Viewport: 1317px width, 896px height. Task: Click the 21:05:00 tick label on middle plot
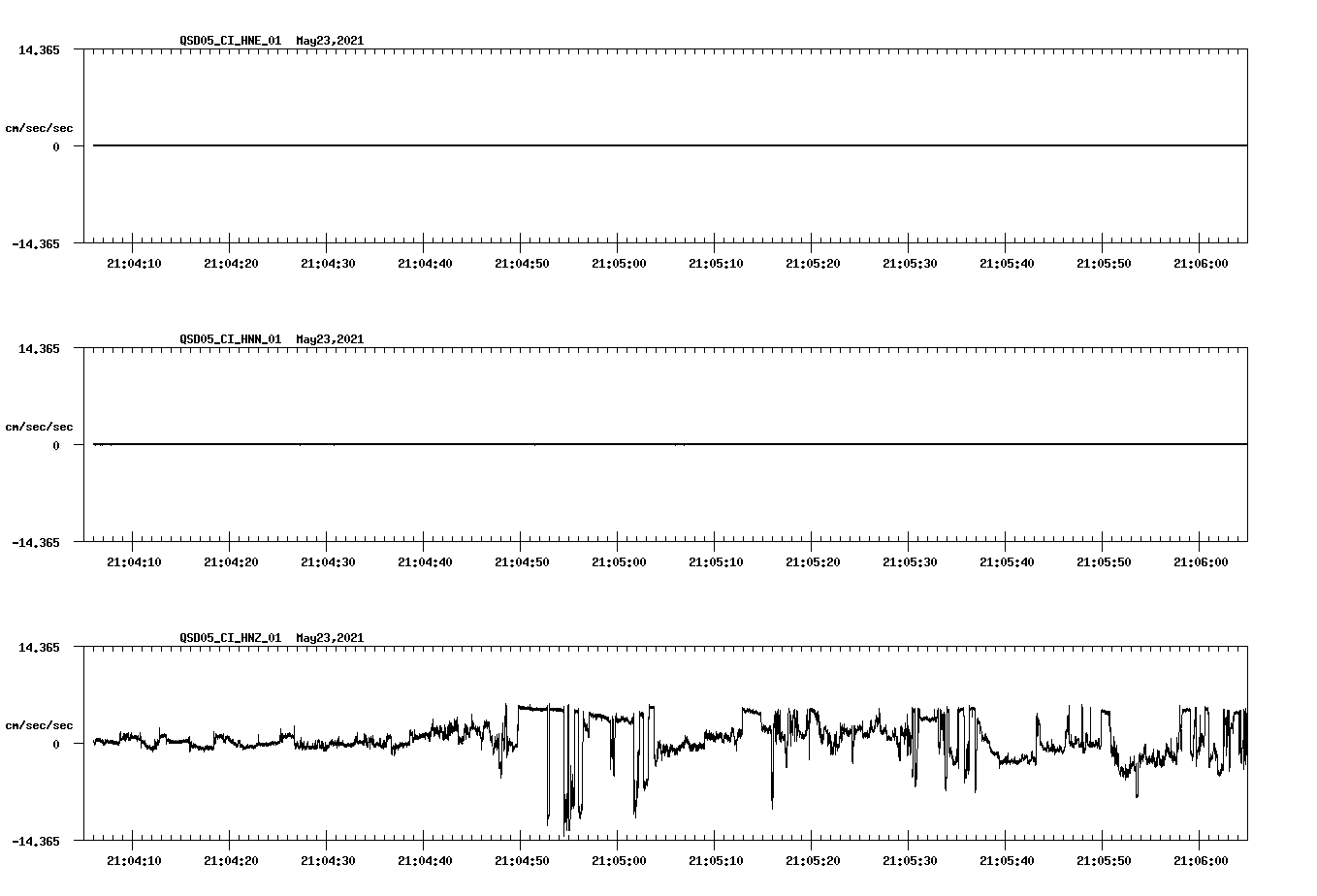619,560
